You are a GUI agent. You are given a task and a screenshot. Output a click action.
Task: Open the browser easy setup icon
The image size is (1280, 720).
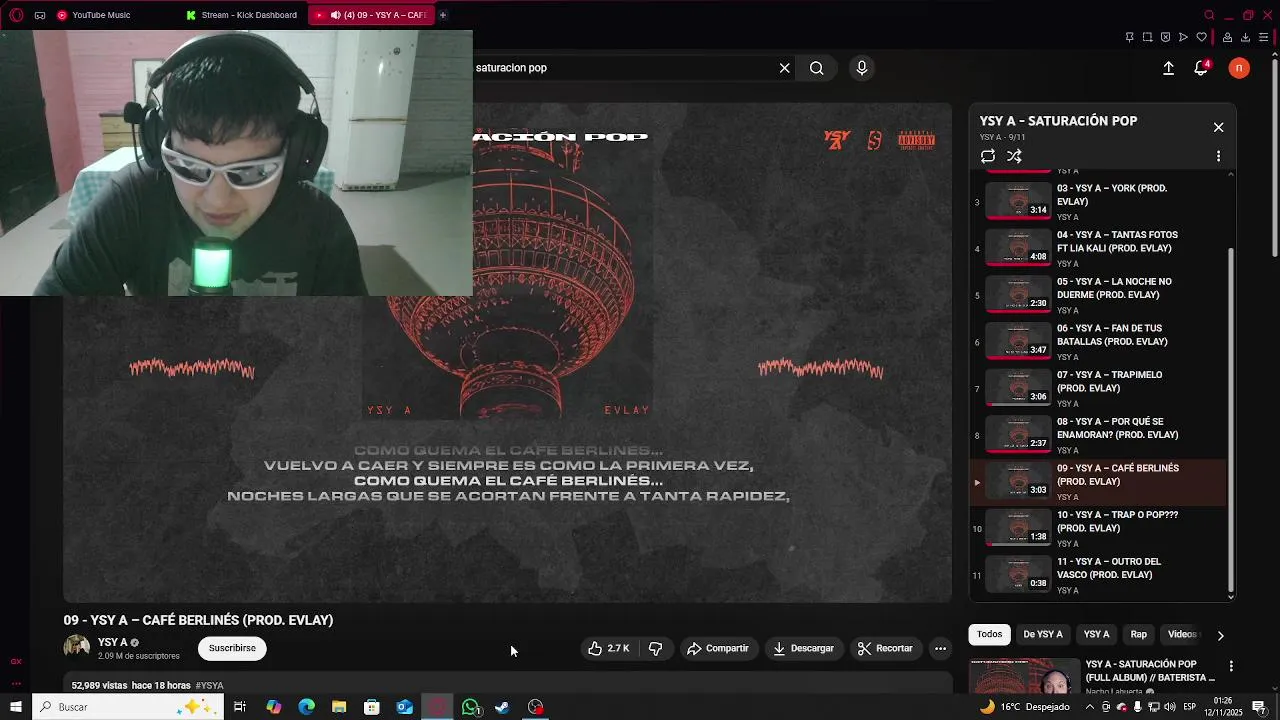1265,37
